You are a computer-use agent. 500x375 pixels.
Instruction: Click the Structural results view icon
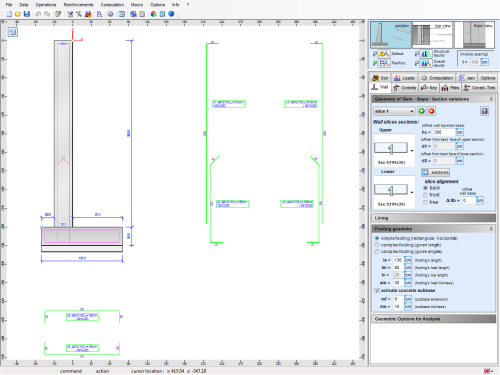(x=426, y=54)
